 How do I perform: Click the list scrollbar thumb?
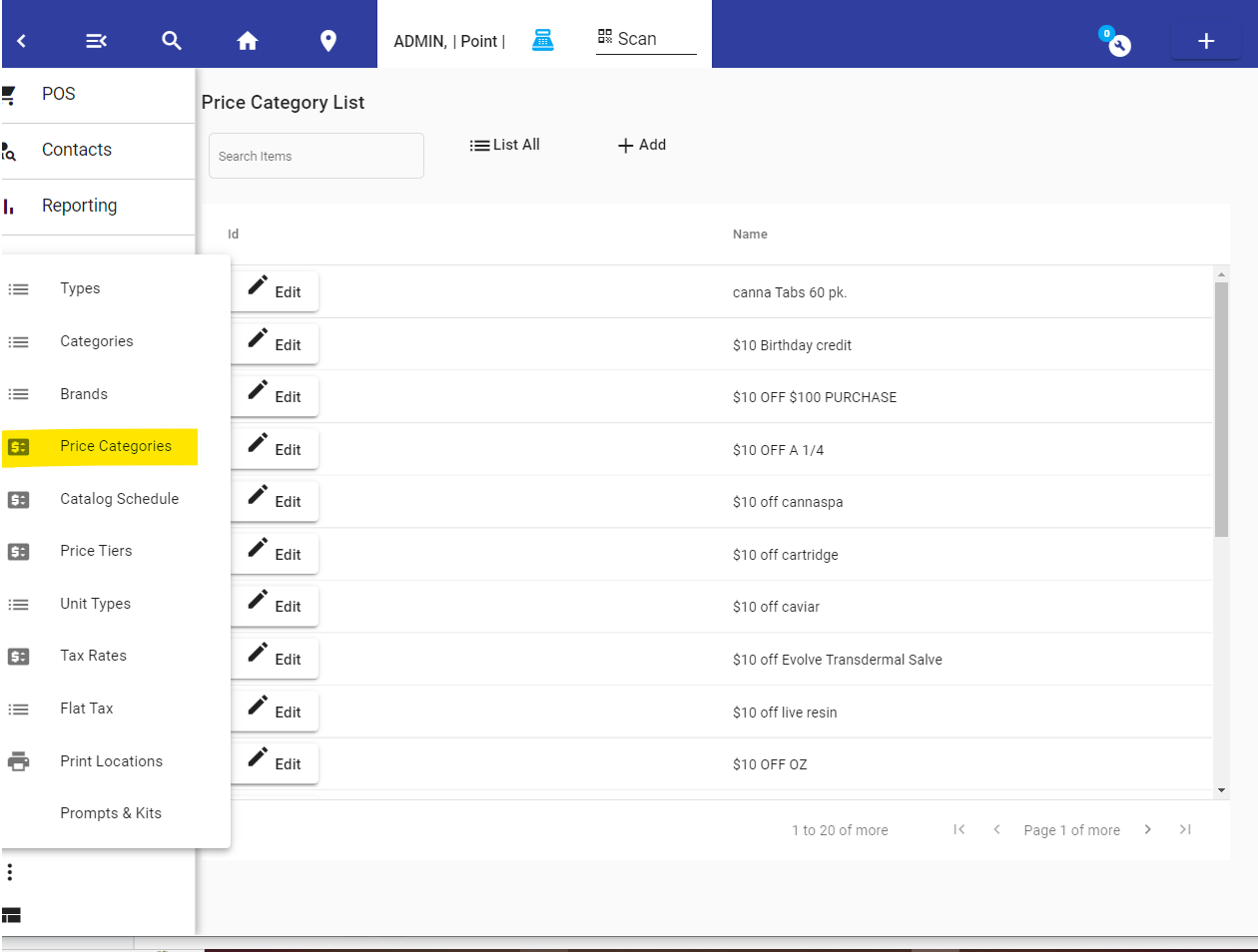coord(1221,409)
